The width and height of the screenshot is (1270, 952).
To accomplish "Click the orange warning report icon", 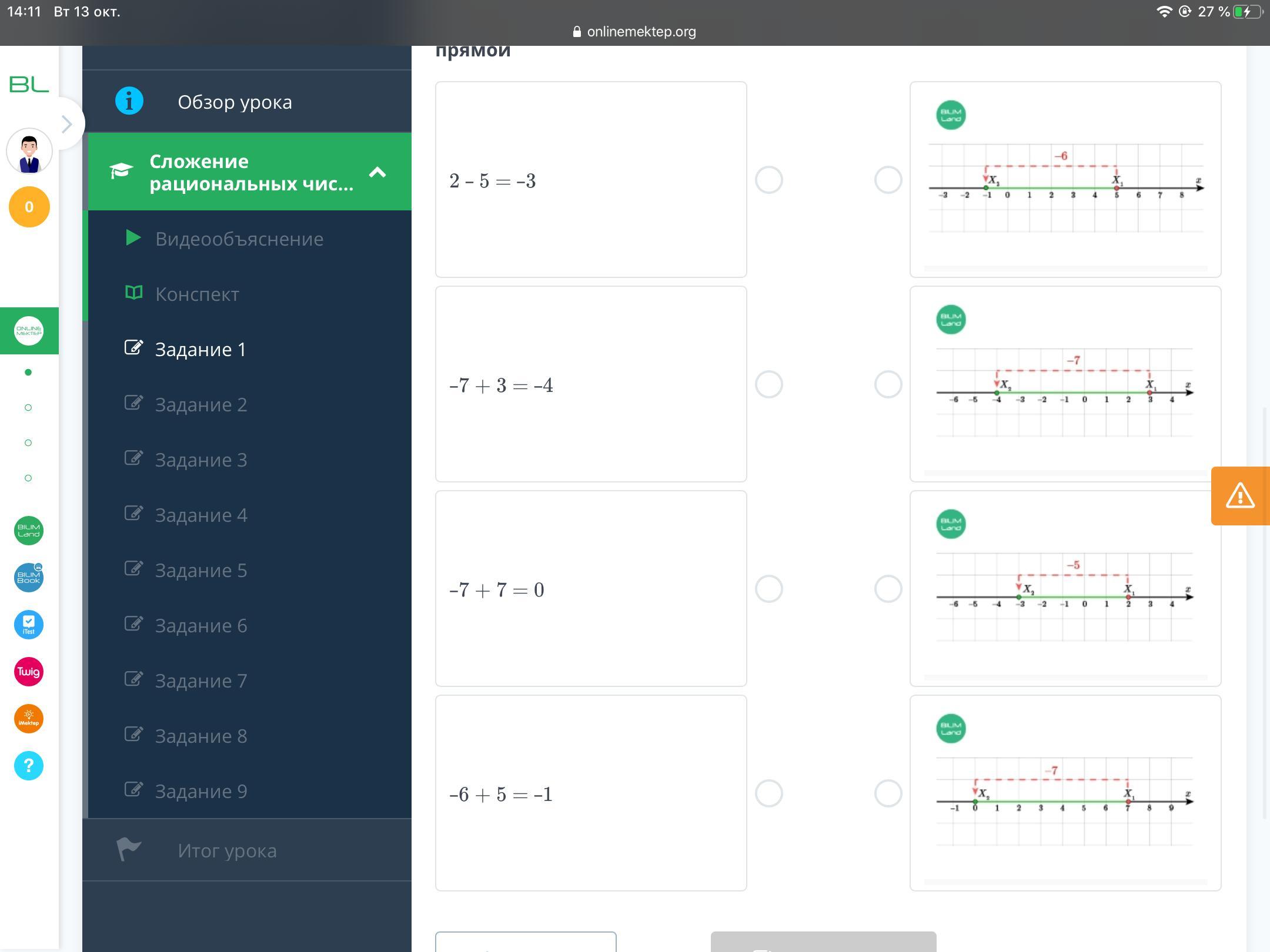I will [x=1239, y=496].
